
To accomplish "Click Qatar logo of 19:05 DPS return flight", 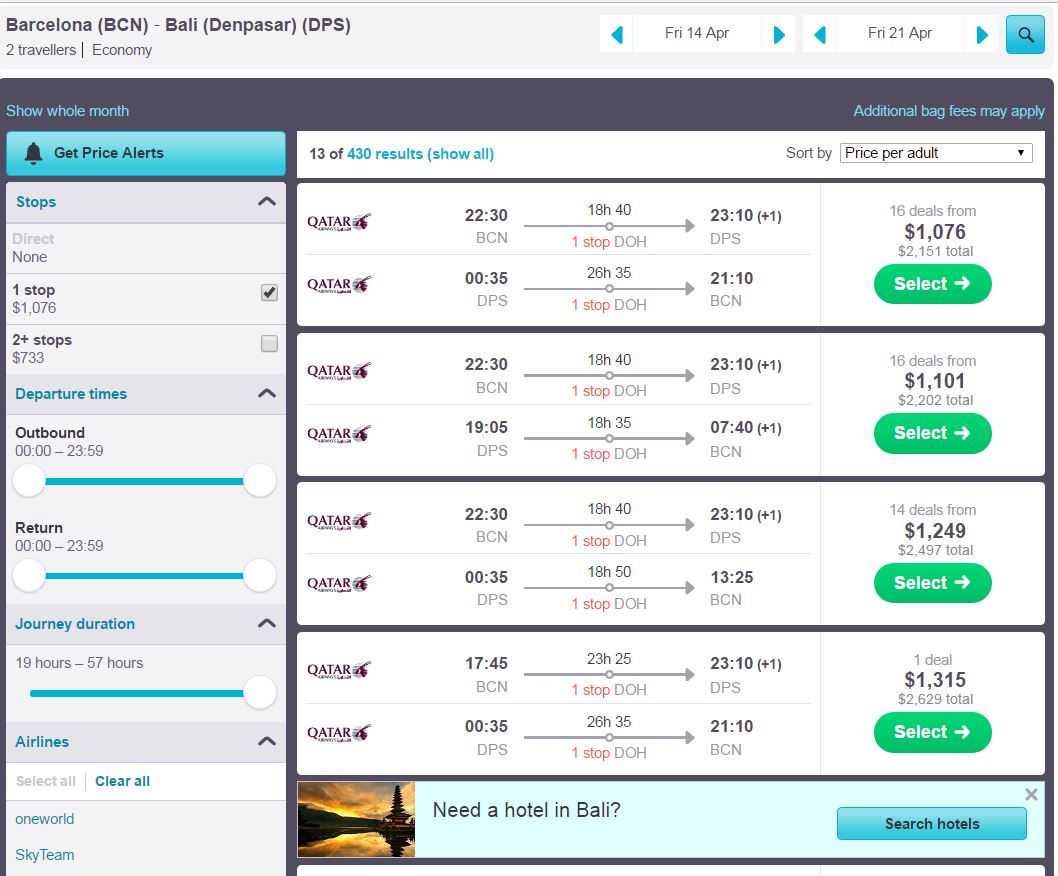I will [x=339, y=433].
